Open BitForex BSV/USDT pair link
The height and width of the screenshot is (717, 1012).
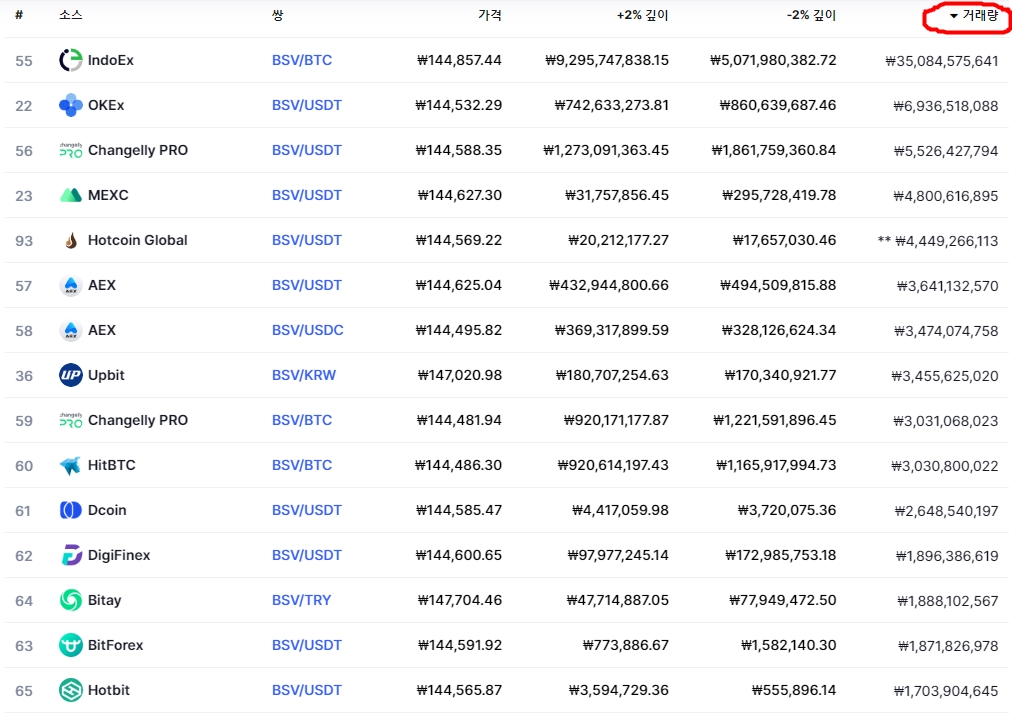pos(307,645)
